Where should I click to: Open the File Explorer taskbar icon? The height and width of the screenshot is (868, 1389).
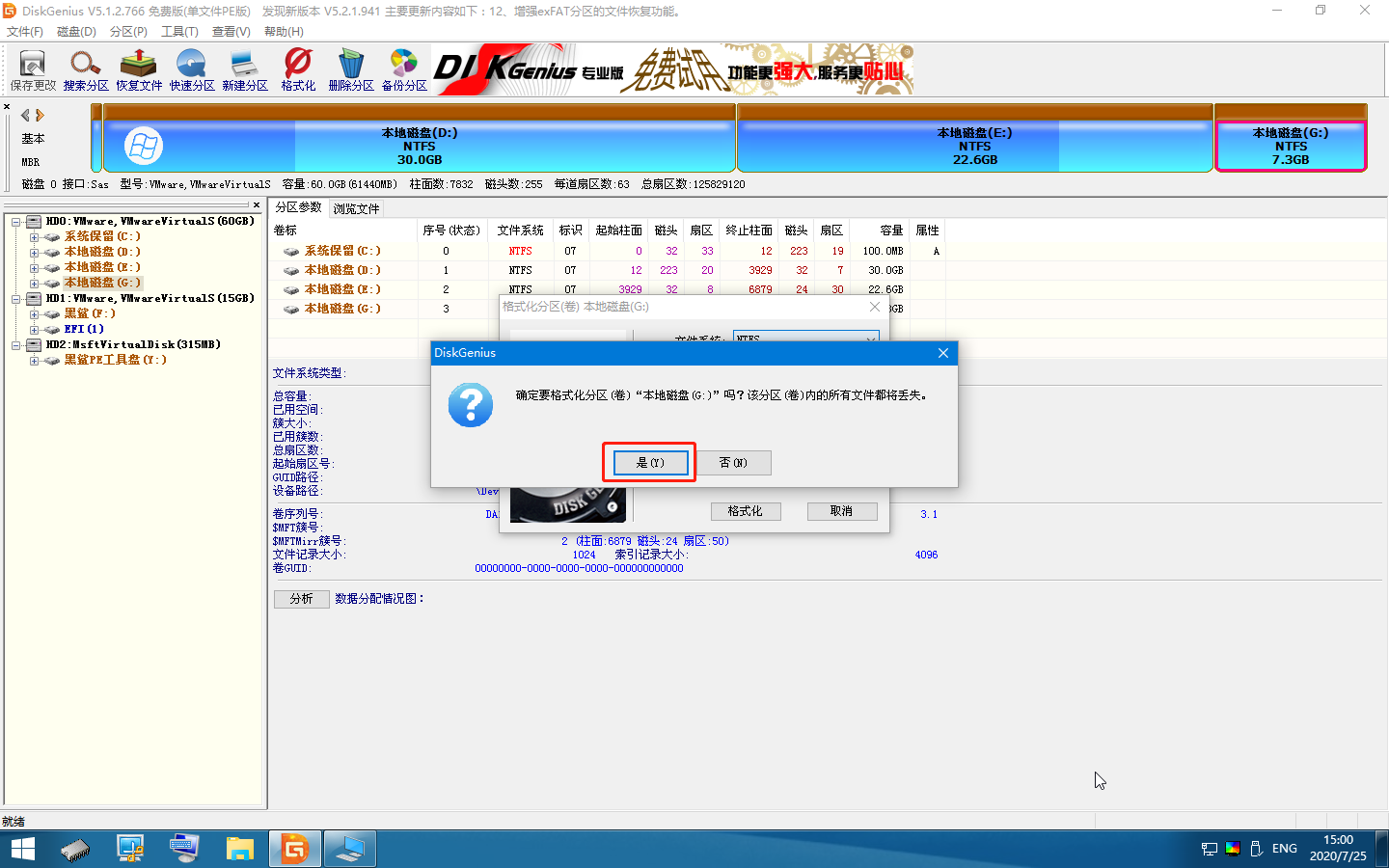click(239, 849)
